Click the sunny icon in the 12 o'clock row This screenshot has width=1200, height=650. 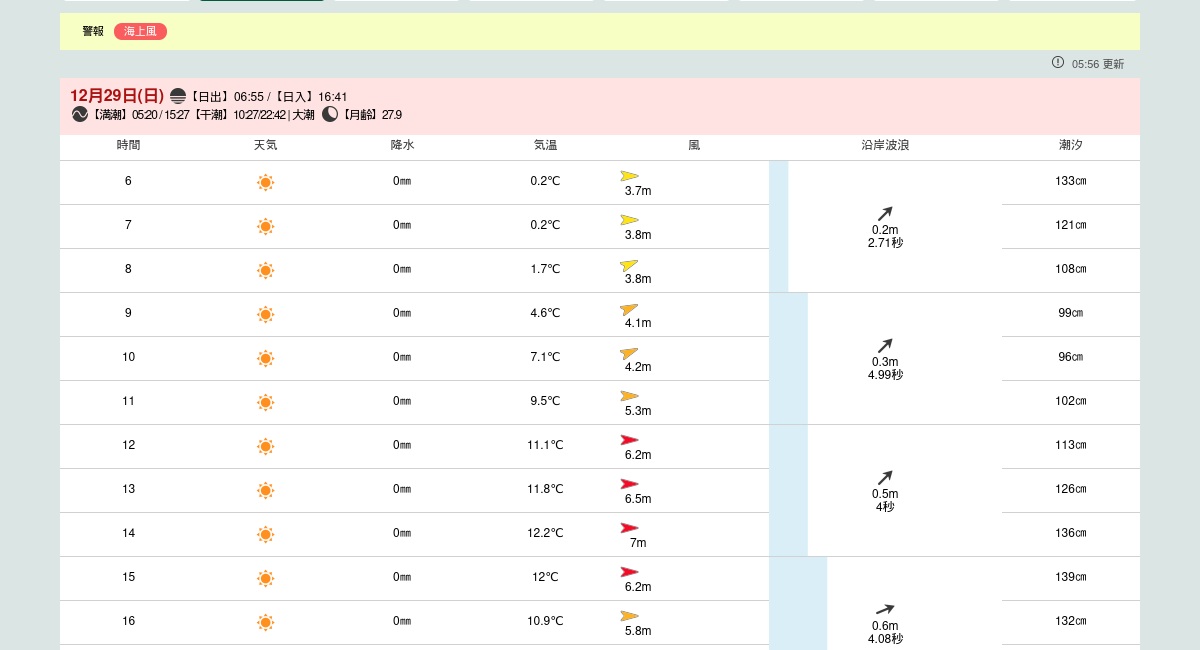265,446
